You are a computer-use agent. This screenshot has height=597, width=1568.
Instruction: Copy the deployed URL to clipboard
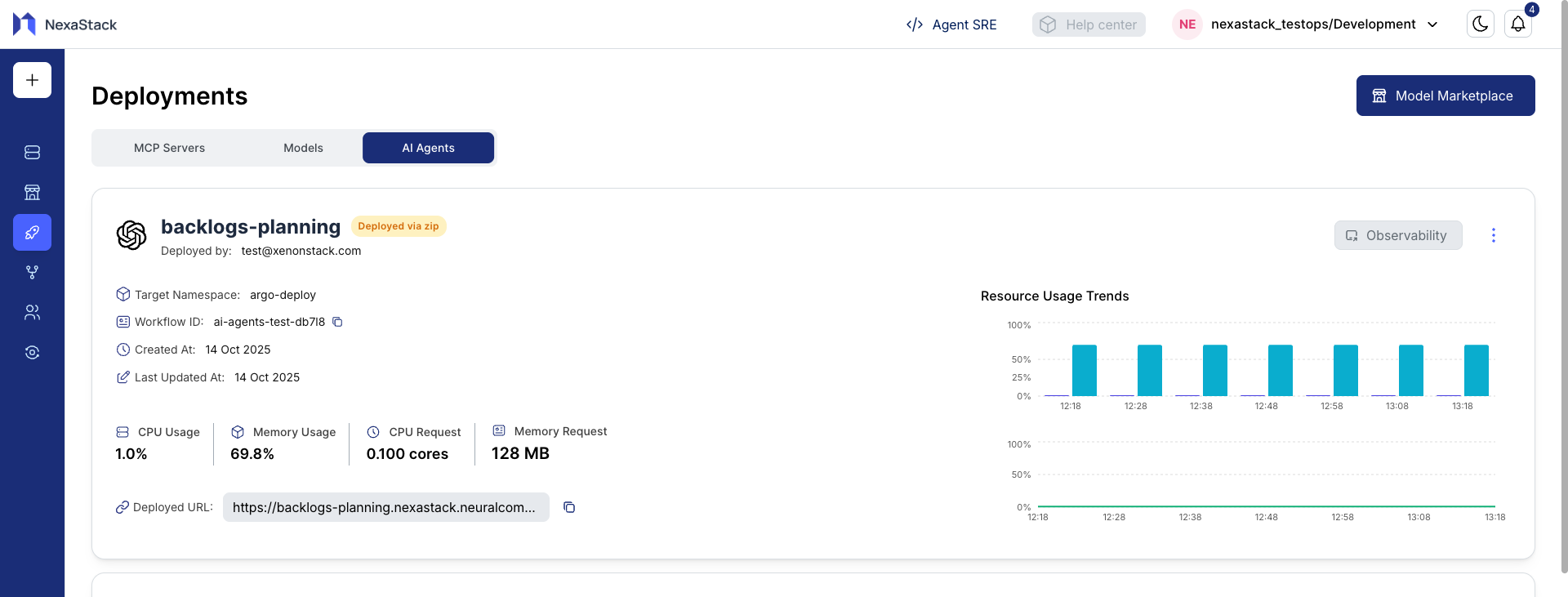point(569,507)
